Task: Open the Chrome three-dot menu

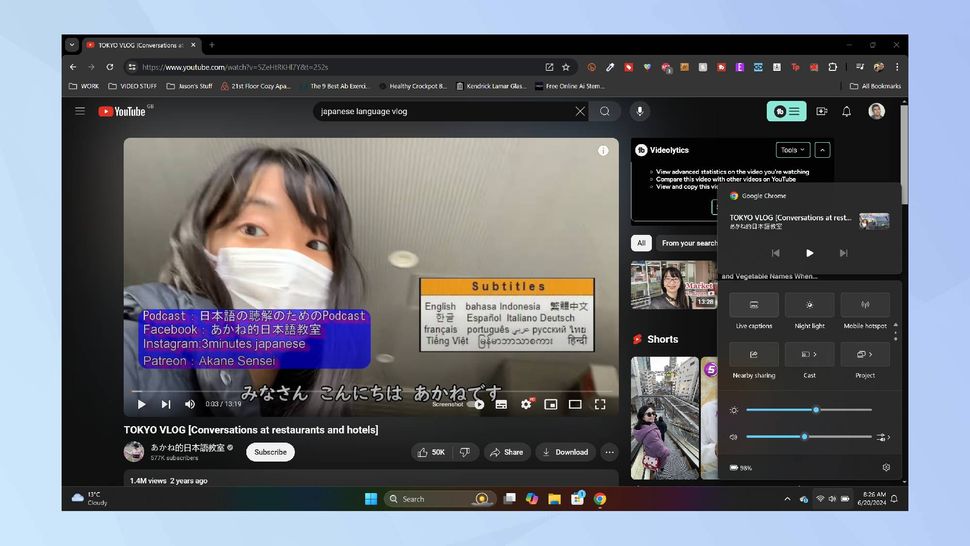Action: (897, 67)
